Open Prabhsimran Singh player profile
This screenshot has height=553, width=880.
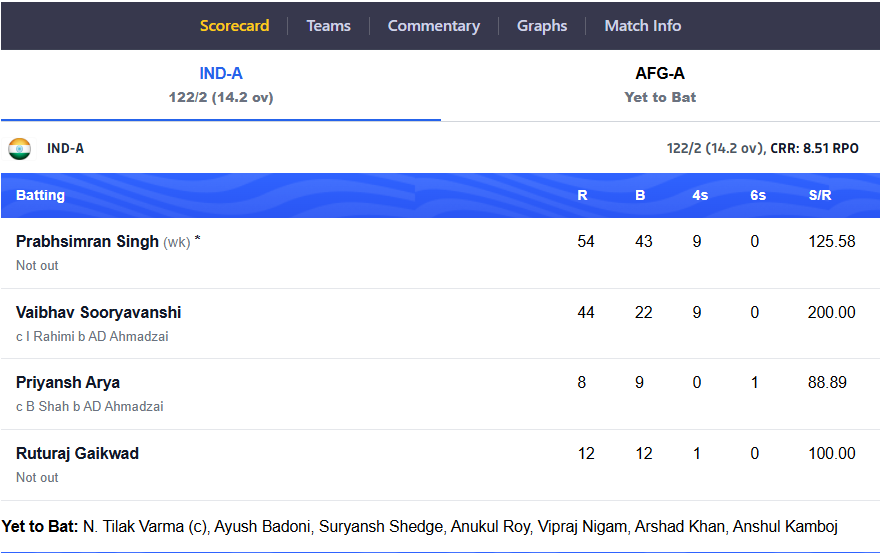tap(87, 241)
